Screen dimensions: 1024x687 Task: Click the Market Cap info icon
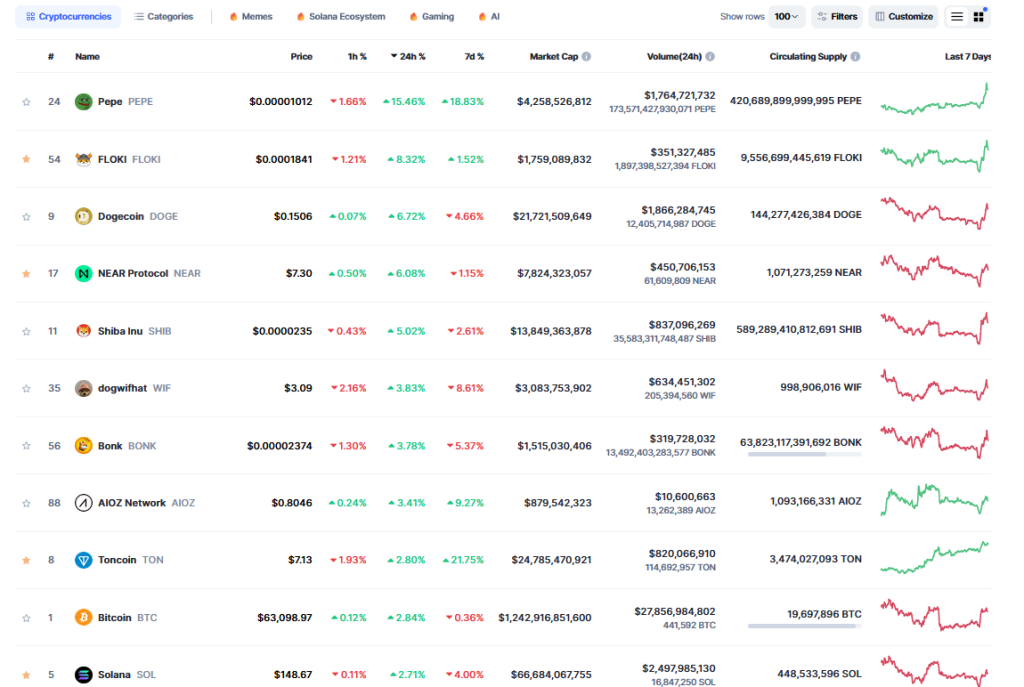click(586, 57)
